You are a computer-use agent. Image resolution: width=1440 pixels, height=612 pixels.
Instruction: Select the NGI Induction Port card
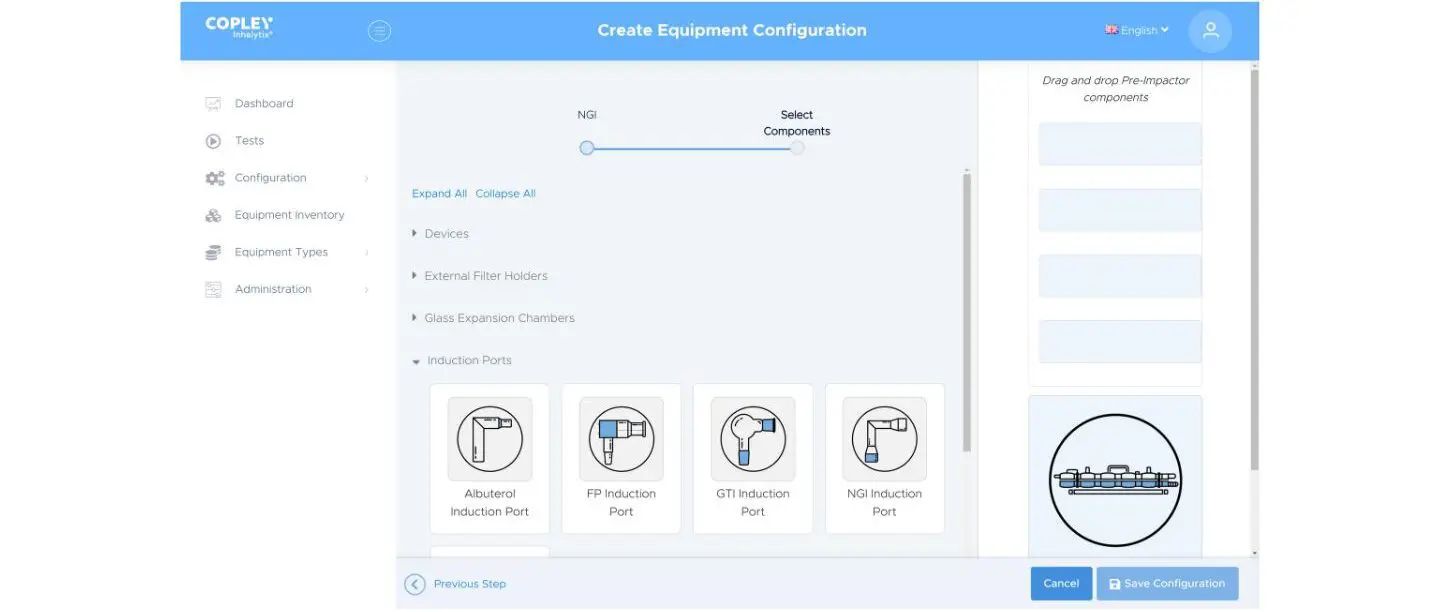pyautogui.click(x=884, y=459)
